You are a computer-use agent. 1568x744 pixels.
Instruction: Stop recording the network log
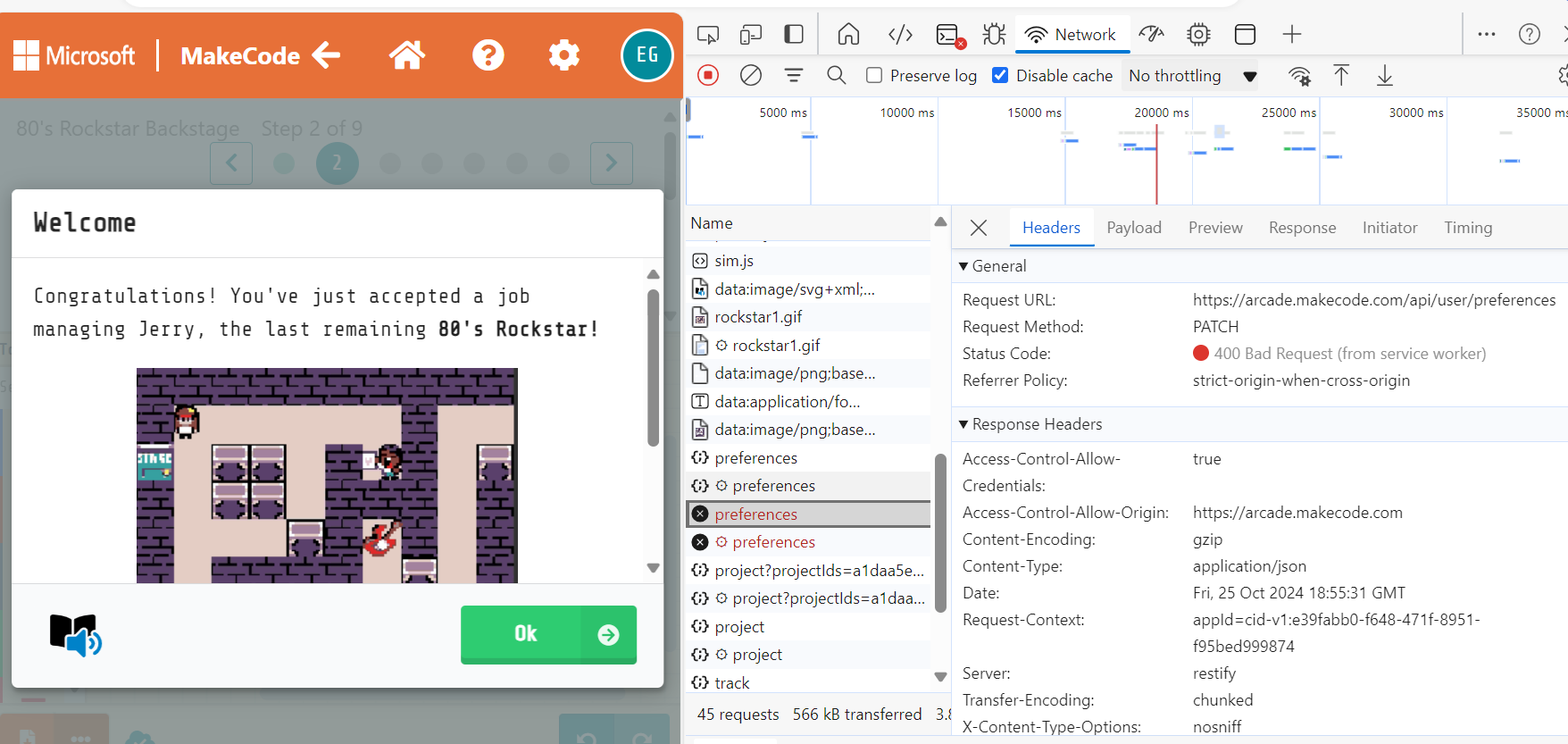708,76
